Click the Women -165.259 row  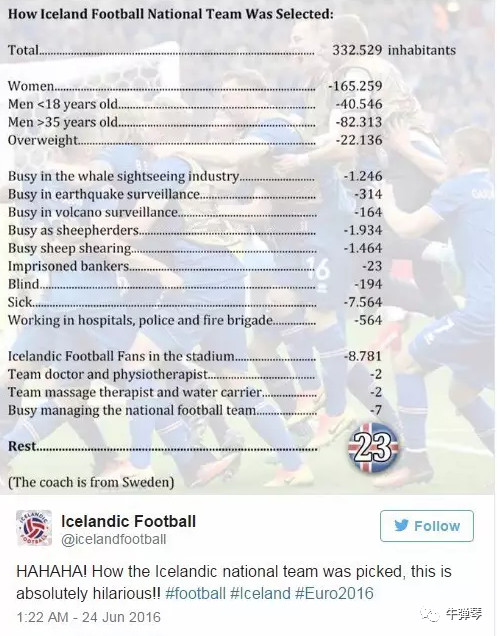point(195,86)
